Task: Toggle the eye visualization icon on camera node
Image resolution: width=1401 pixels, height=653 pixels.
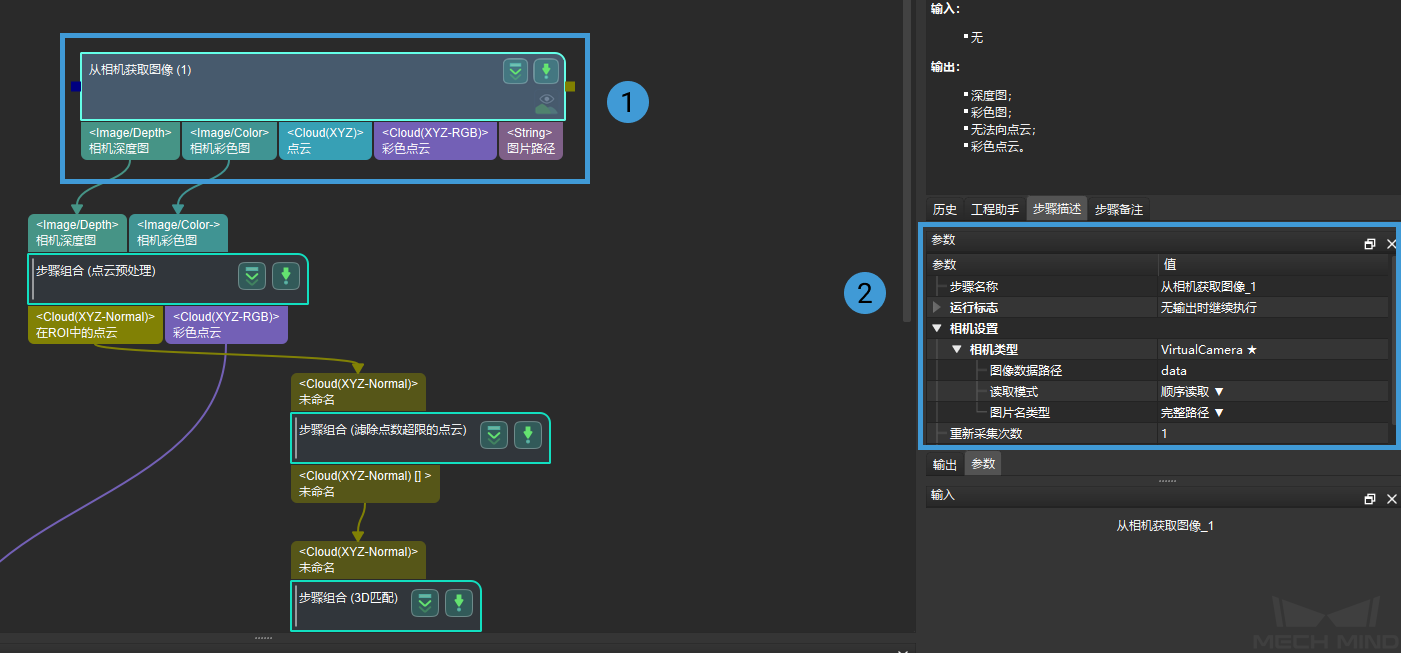Action: [x=546, y=101]
